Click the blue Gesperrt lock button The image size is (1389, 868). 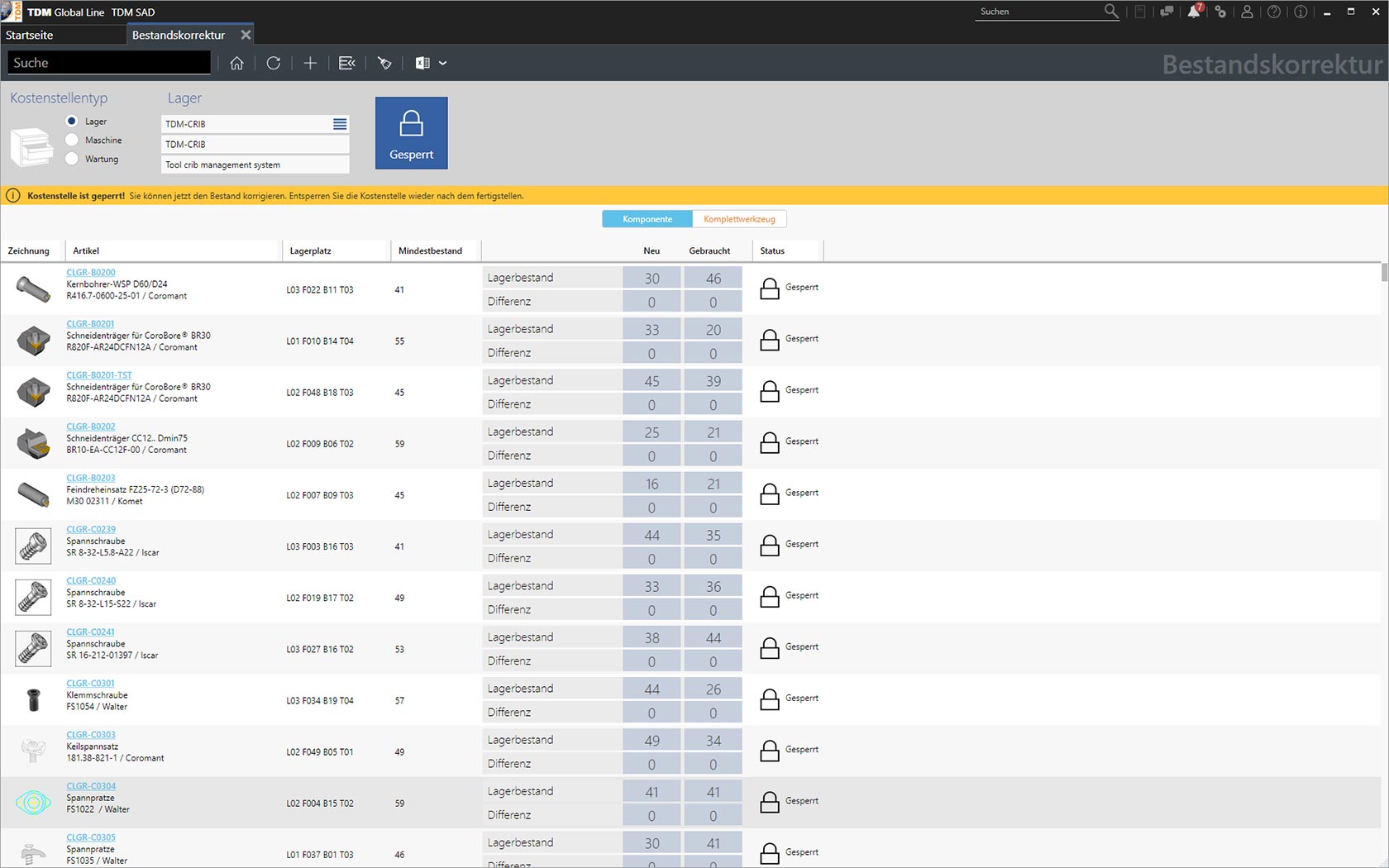[412, 133]
